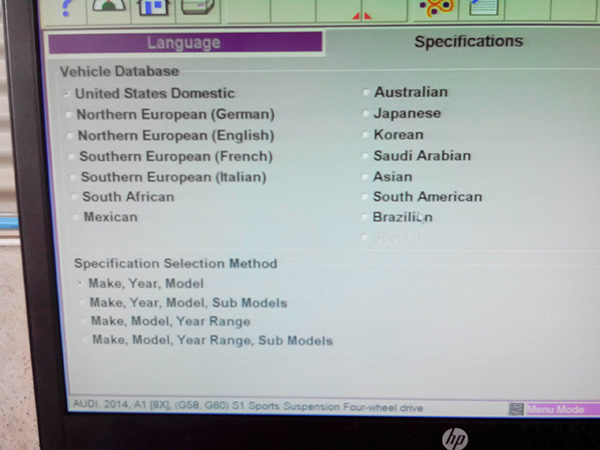This screenshot has width=600, height=450.
Task: Go to the home screen house icon
Action: point(153,8)
